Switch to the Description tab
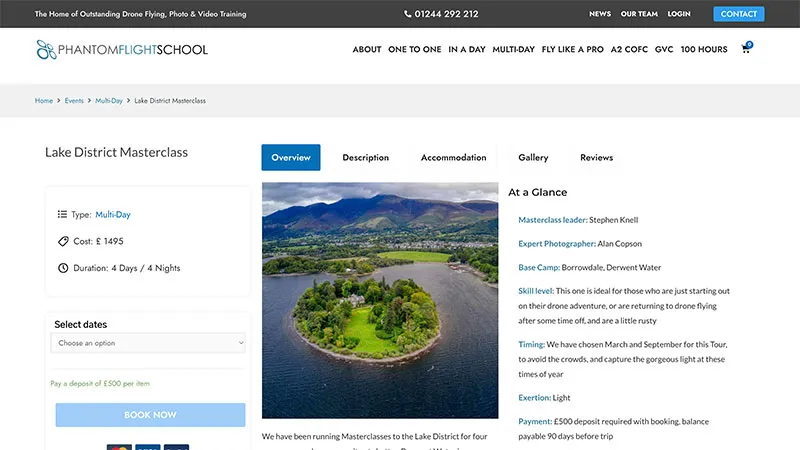The height and width of the screenshot is (450, 800). click(365, 158)
